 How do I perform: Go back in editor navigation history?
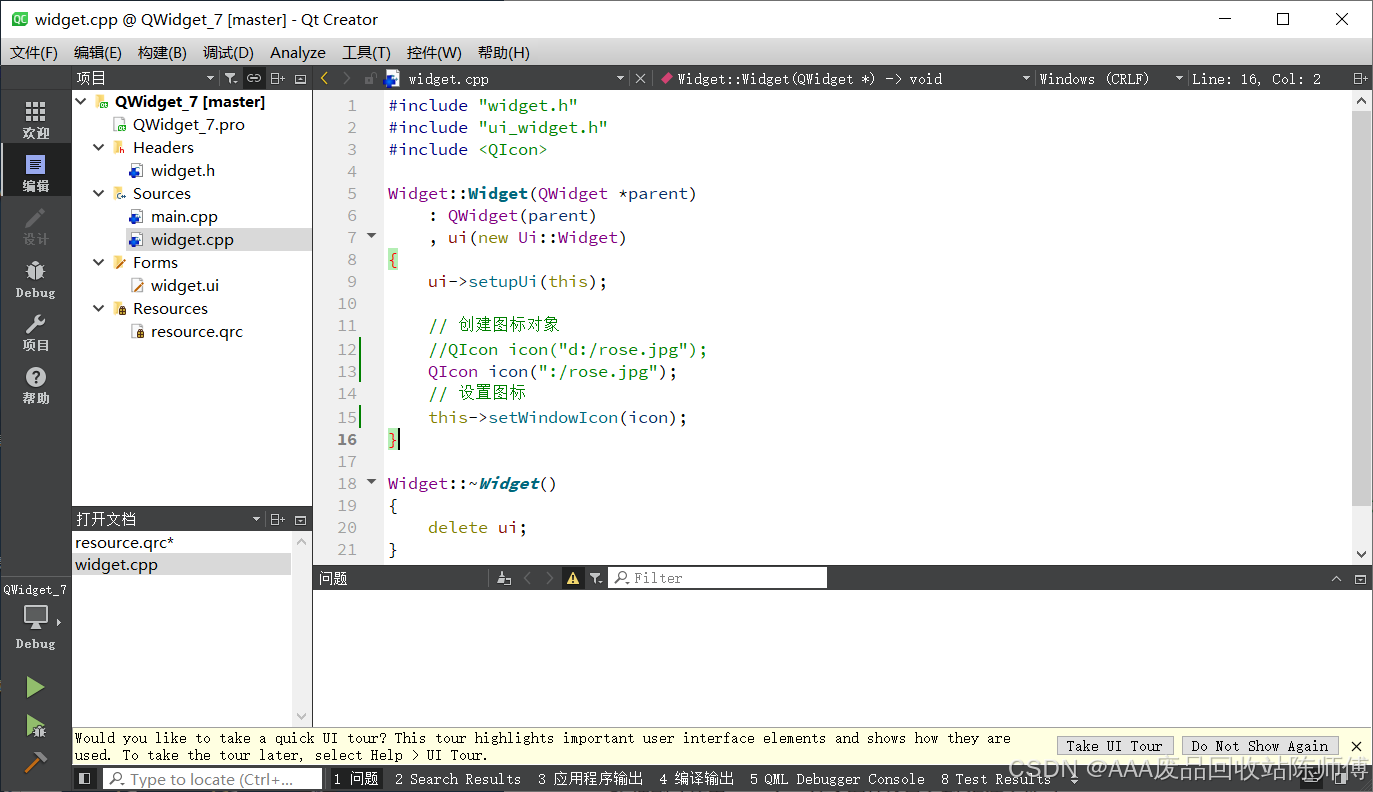click(x=324, y=78)
